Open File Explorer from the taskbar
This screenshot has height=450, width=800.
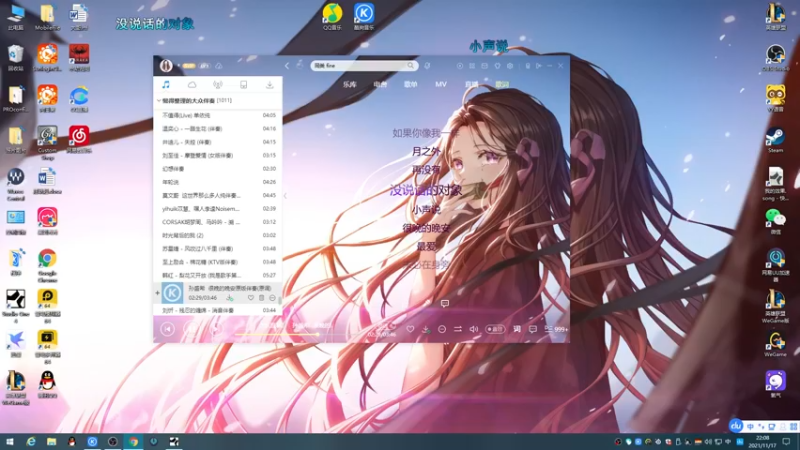point(52,442)
